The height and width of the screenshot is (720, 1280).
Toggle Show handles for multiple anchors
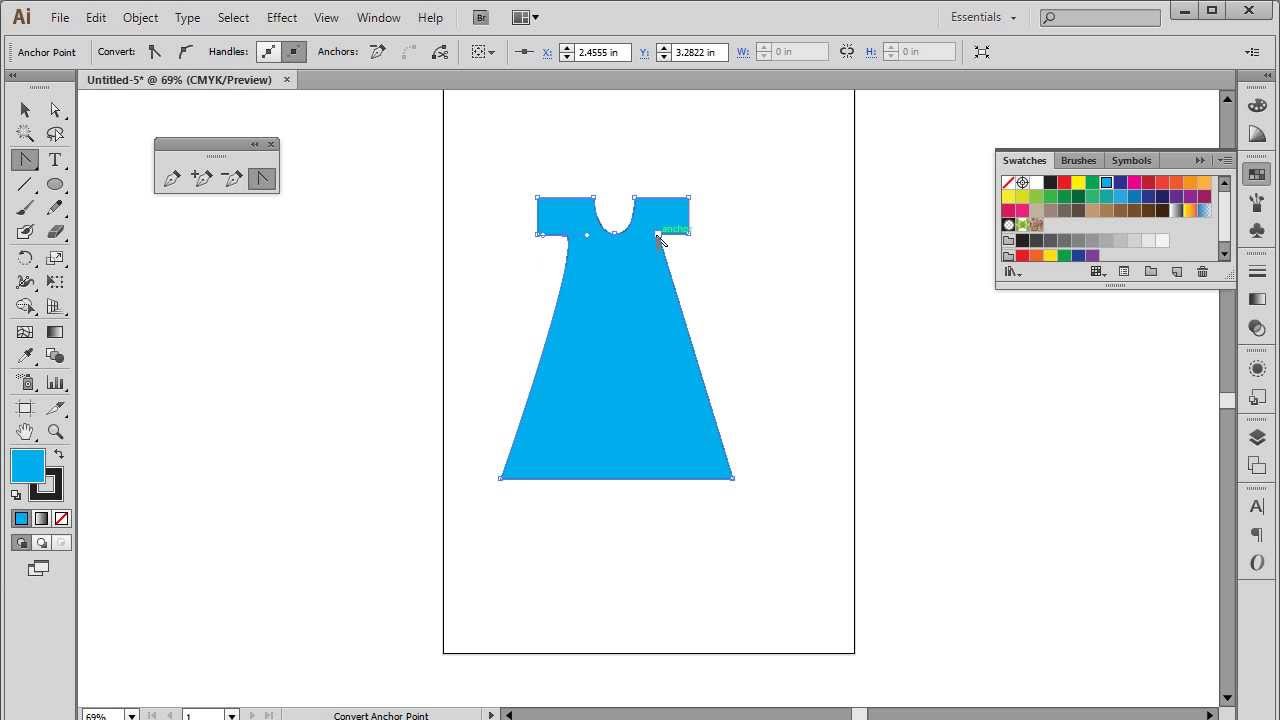[268, 52]
